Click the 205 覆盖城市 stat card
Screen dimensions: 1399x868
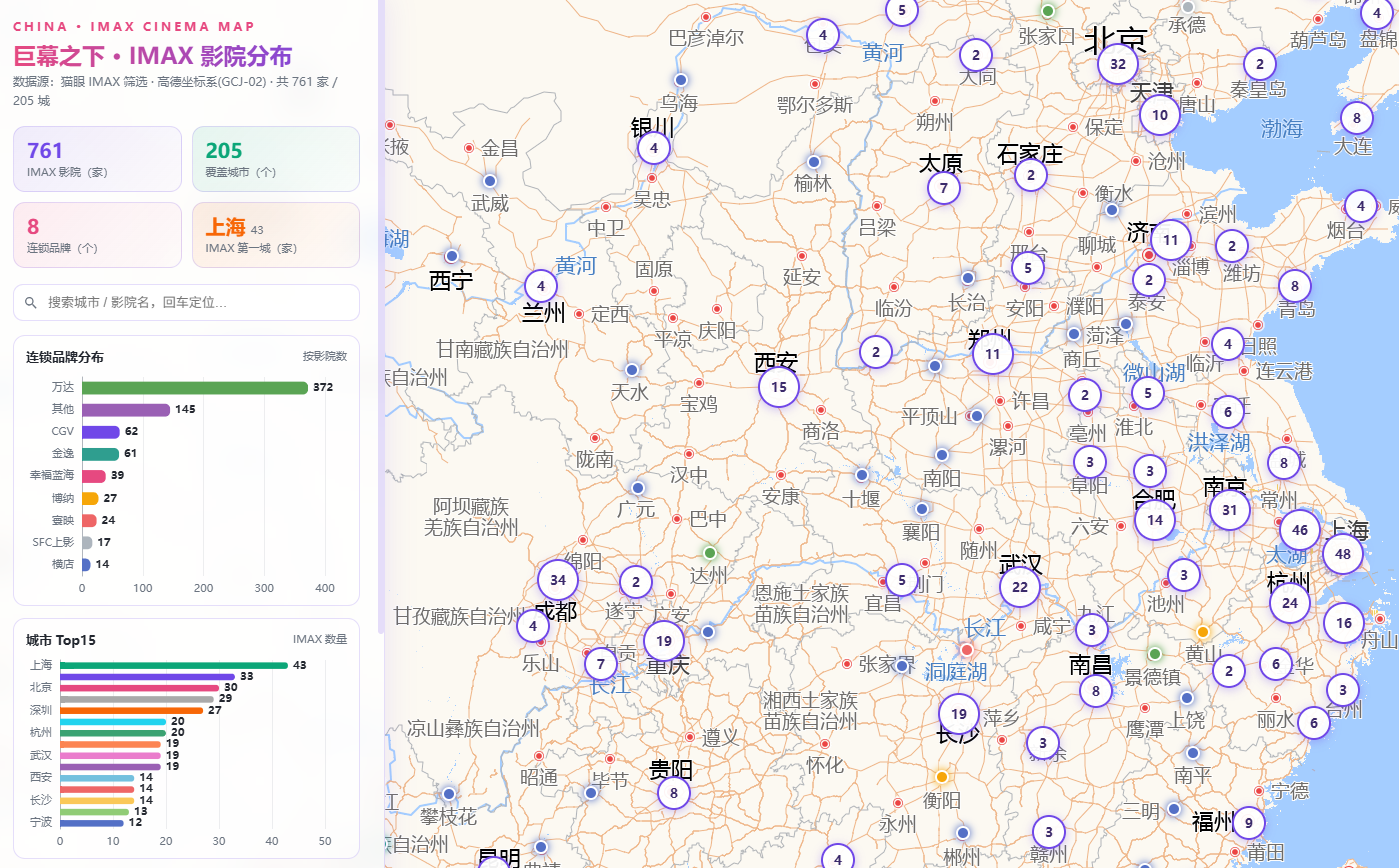pos(275,159)
